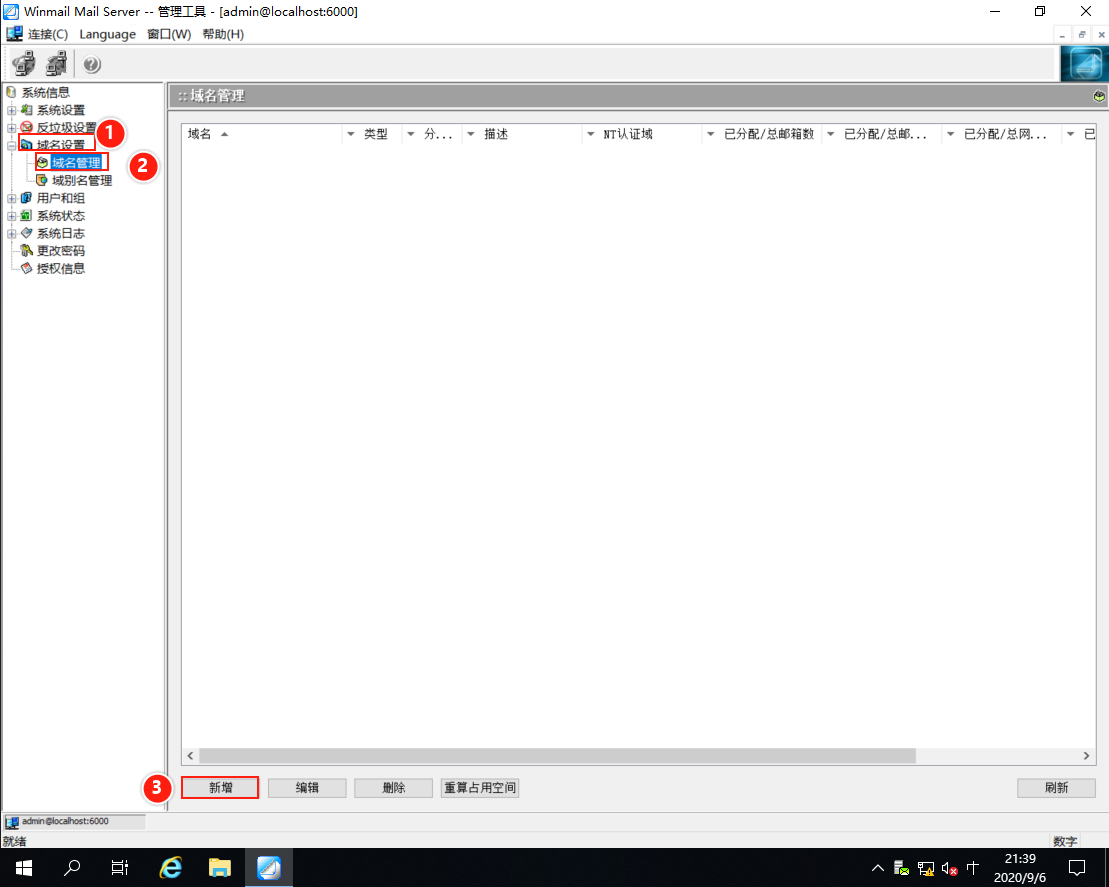Click the 域别名管理 tree icon

click(x=42, y=180)
